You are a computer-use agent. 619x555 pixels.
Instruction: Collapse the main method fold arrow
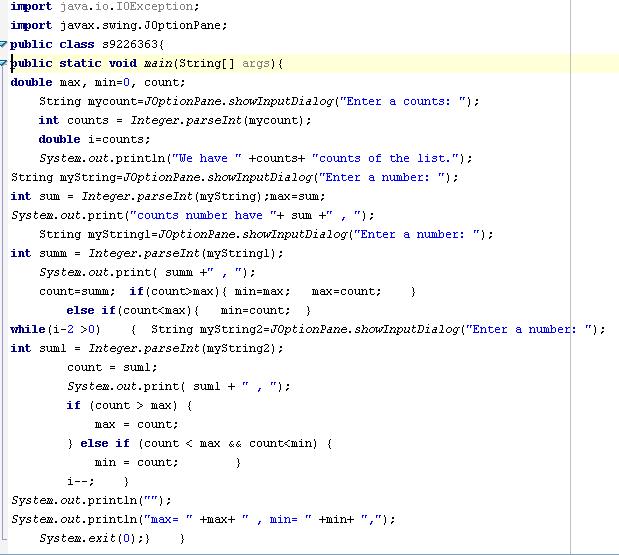pos(3,63)
